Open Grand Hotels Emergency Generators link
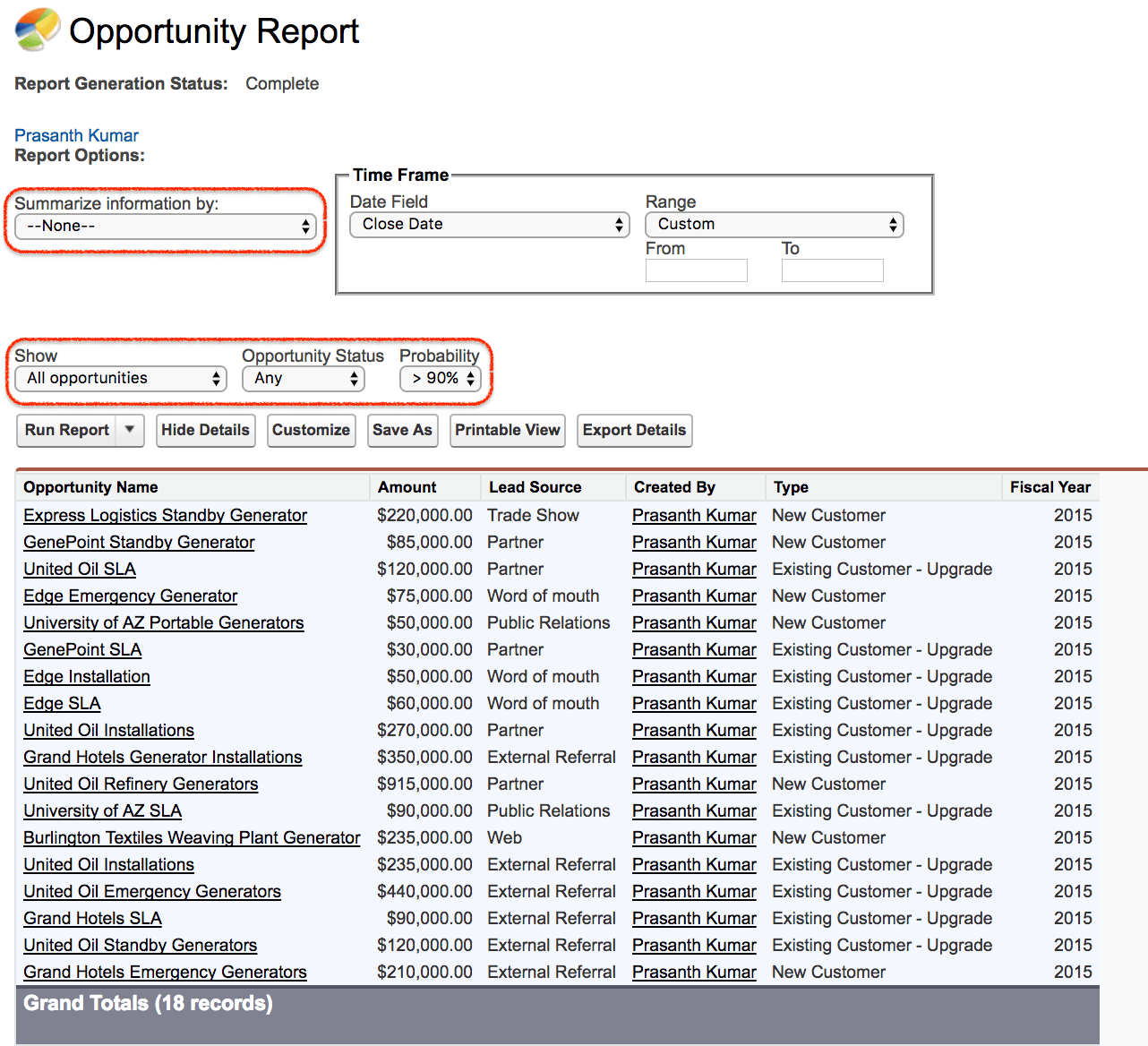This screenshot has width=1148, height=1046. coord(165,972)
